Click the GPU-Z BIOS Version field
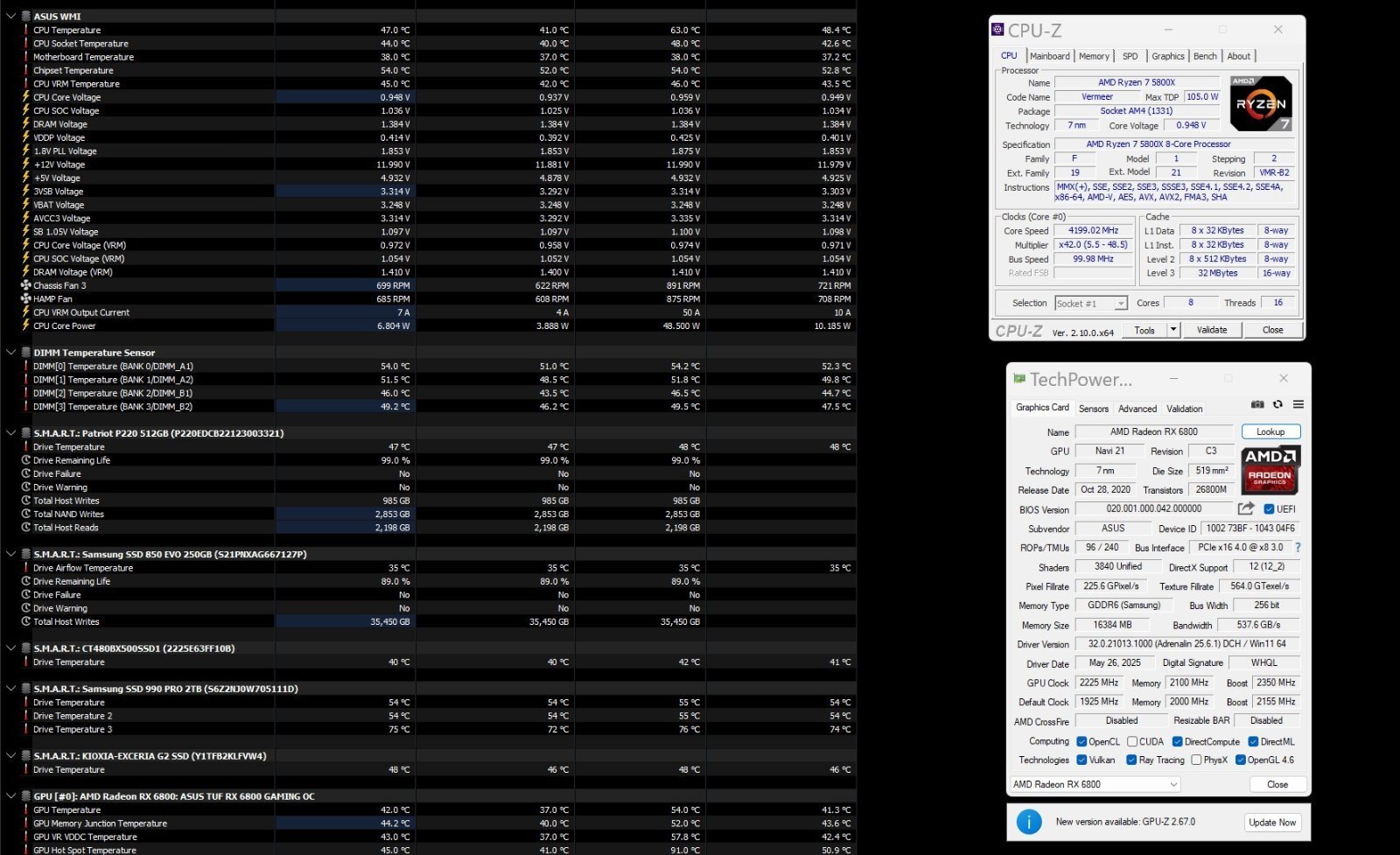The height and width of the screenshot is (855, 1400). coord(1154,508)
